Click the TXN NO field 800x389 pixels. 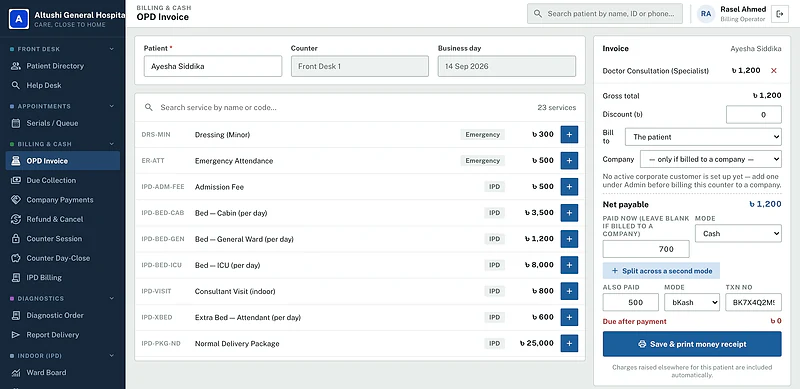[x=753, y=302]
